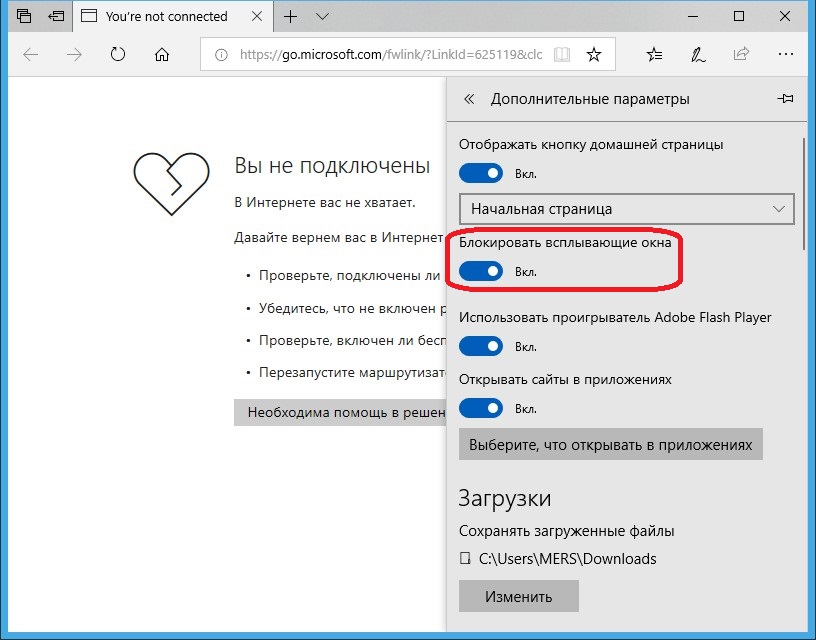Show tab previews chevron
Viewport: 816px width, 640px height.
point(323,16)
